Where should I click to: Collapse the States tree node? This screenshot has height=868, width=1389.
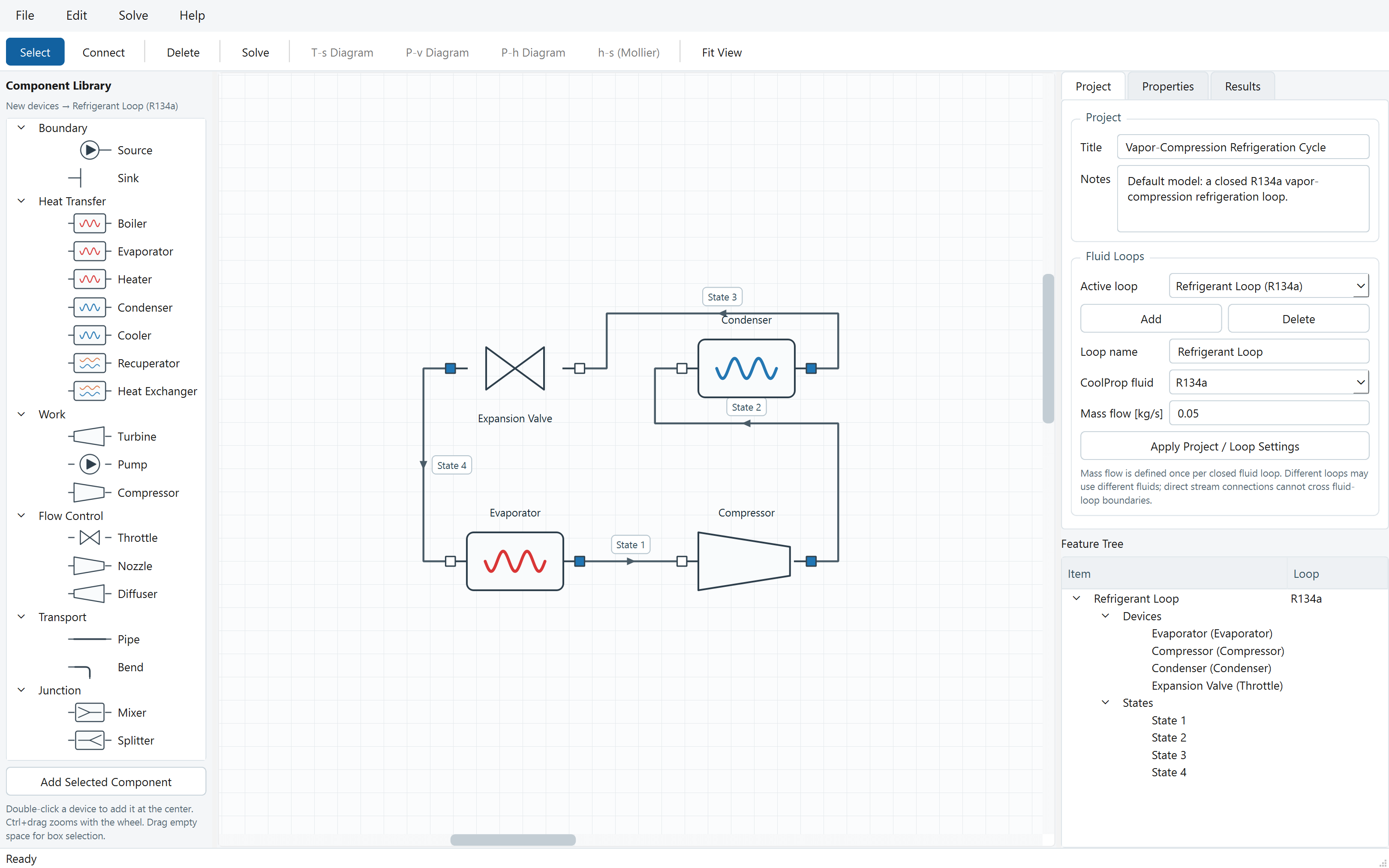(1106, 703)
